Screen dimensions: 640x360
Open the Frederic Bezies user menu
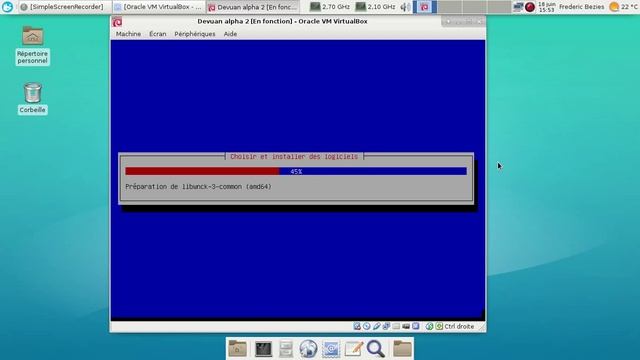tap(582, 7)
